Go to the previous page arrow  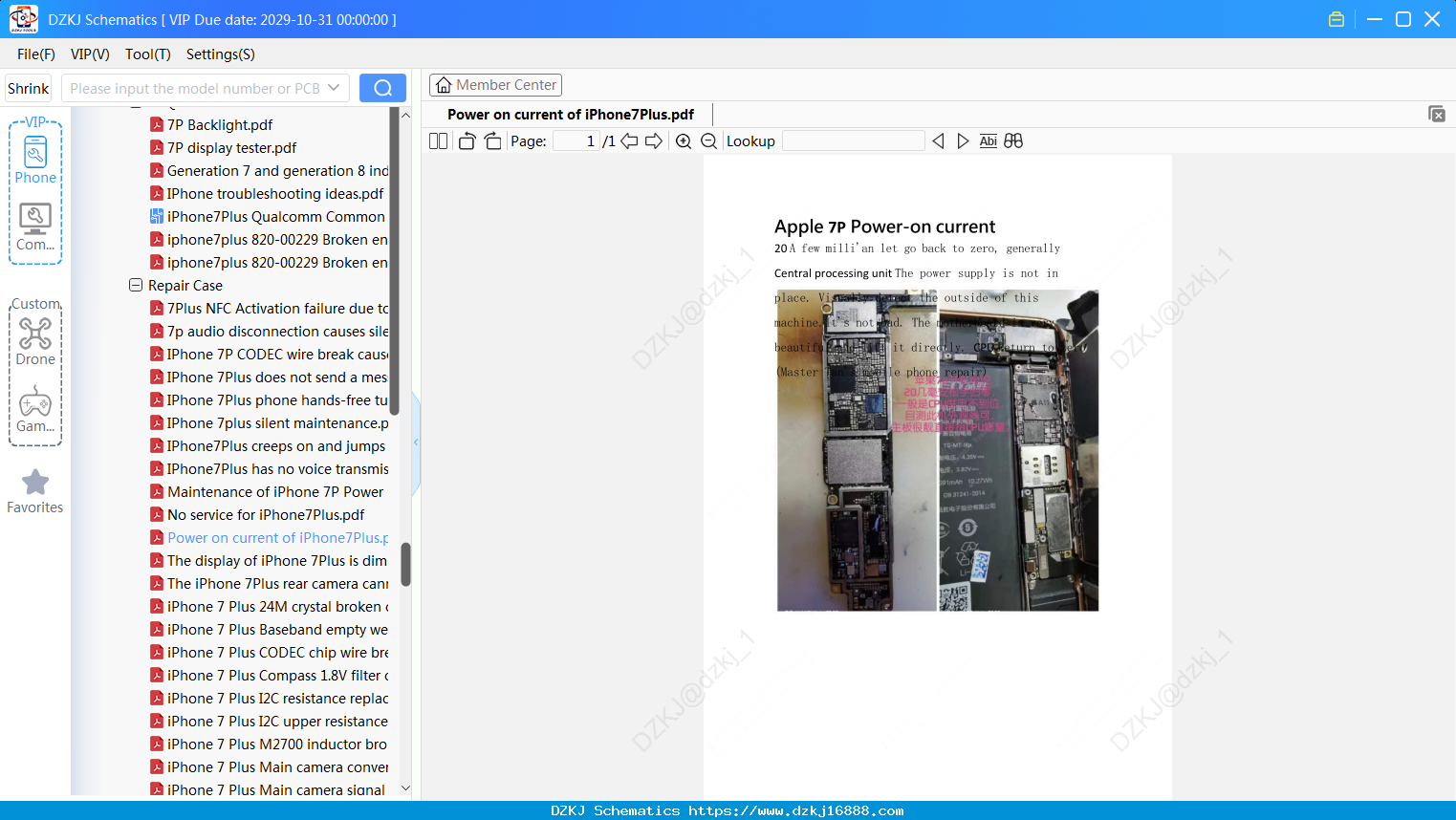[x=629, y=141]
